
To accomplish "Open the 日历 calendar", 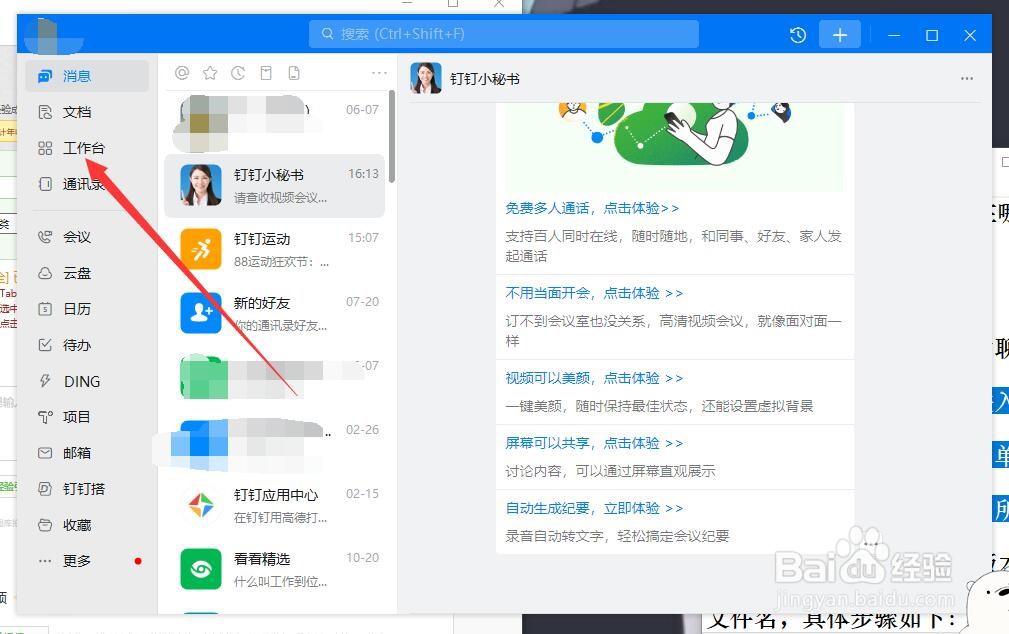I will point(75,309).
